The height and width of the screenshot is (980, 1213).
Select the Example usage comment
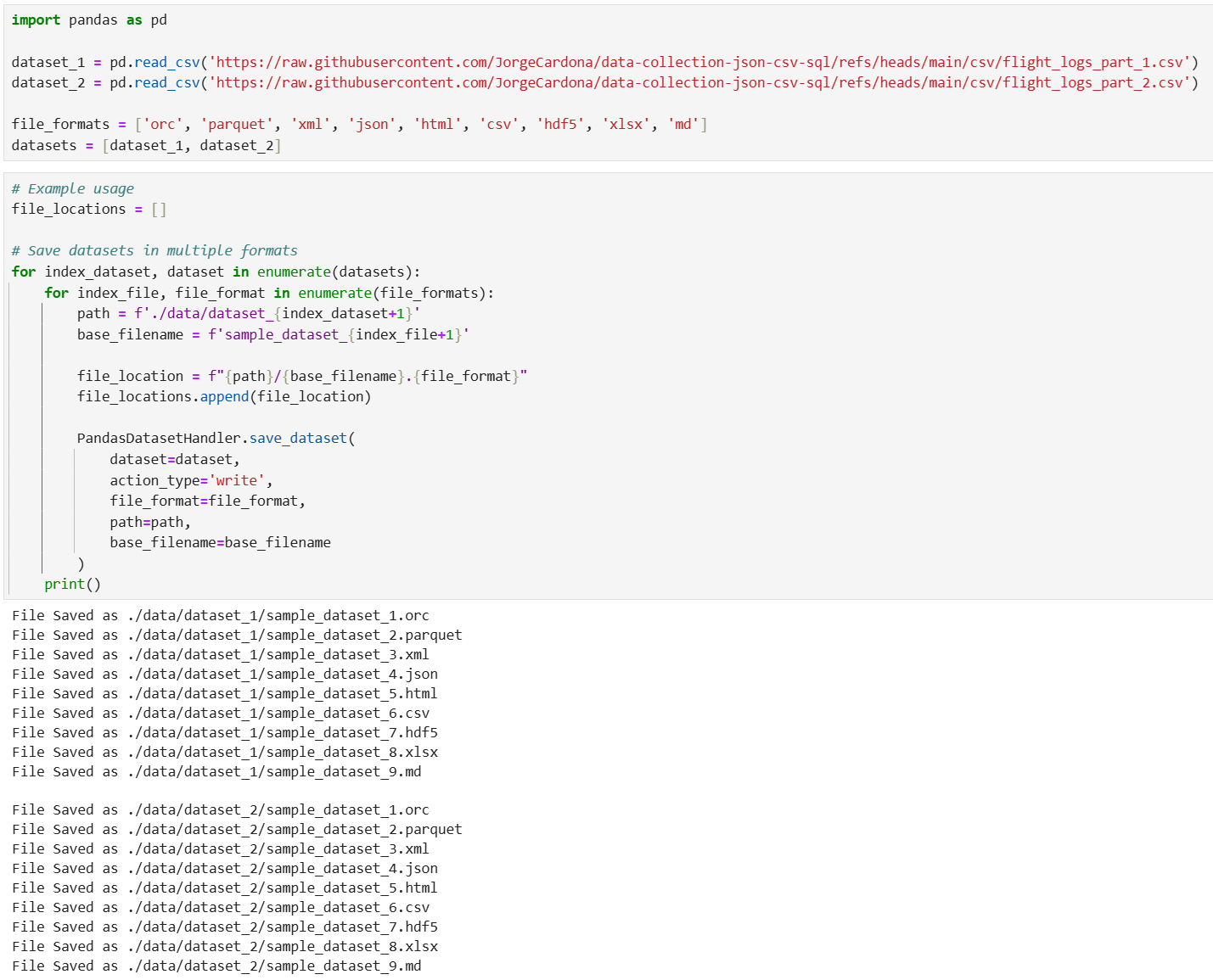[72, 188]
